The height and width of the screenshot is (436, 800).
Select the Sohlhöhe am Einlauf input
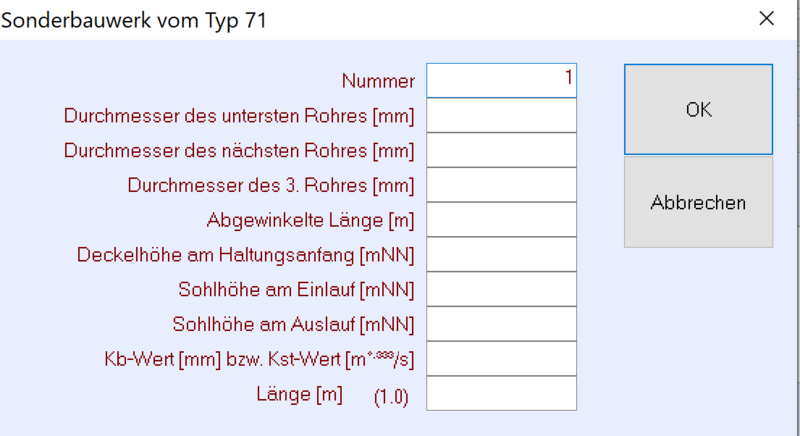501,289
